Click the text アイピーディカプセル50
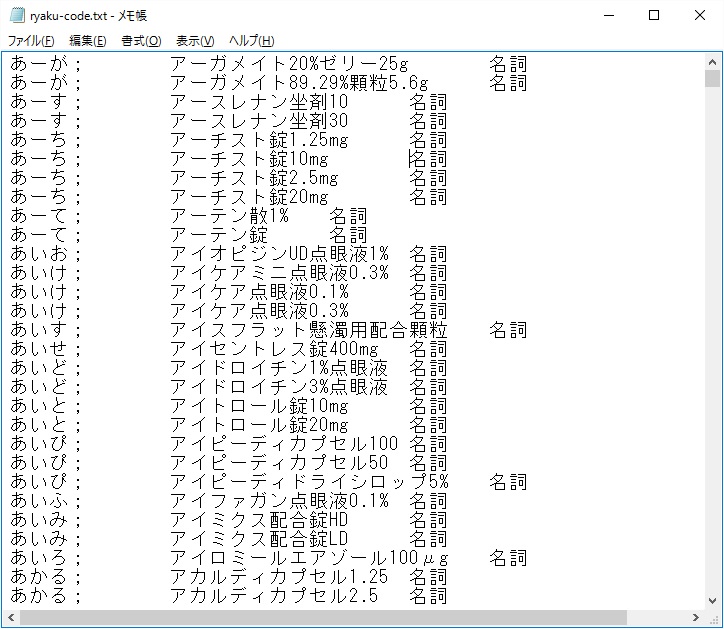The image size is (724, 629). tap(279, 463)
